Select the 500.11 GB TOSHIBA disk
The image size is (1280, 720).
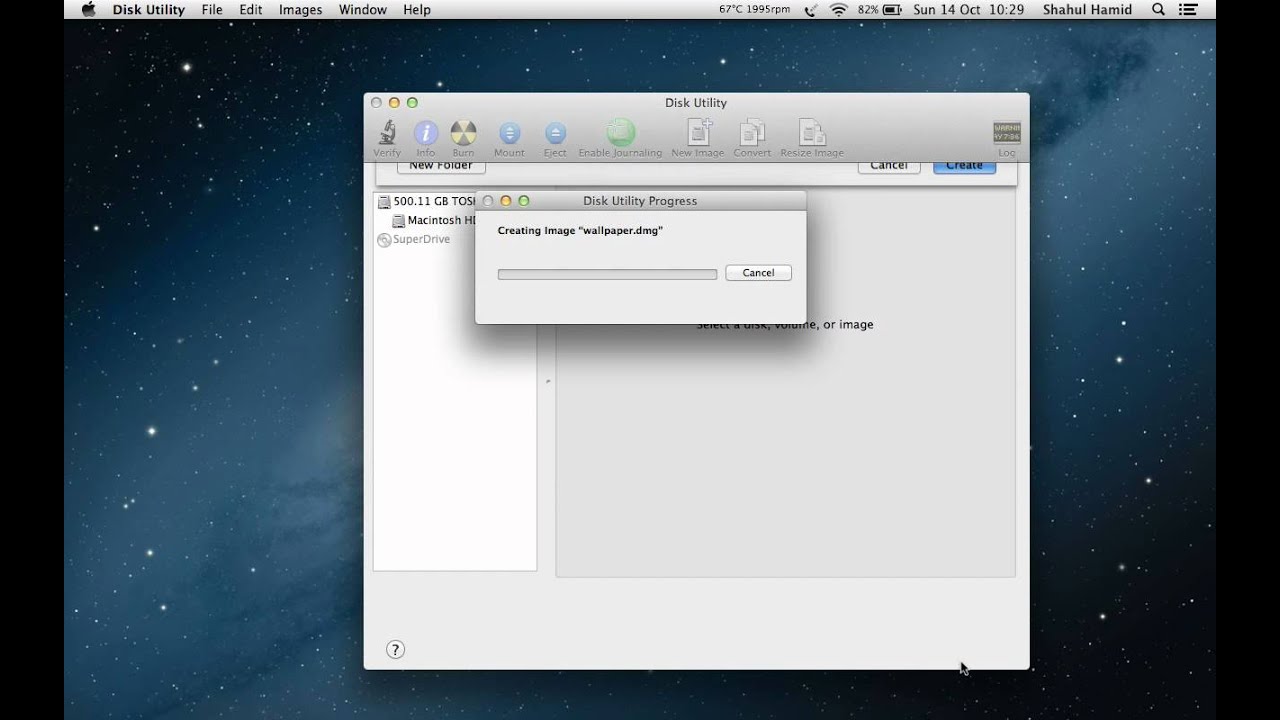(426, 201)
